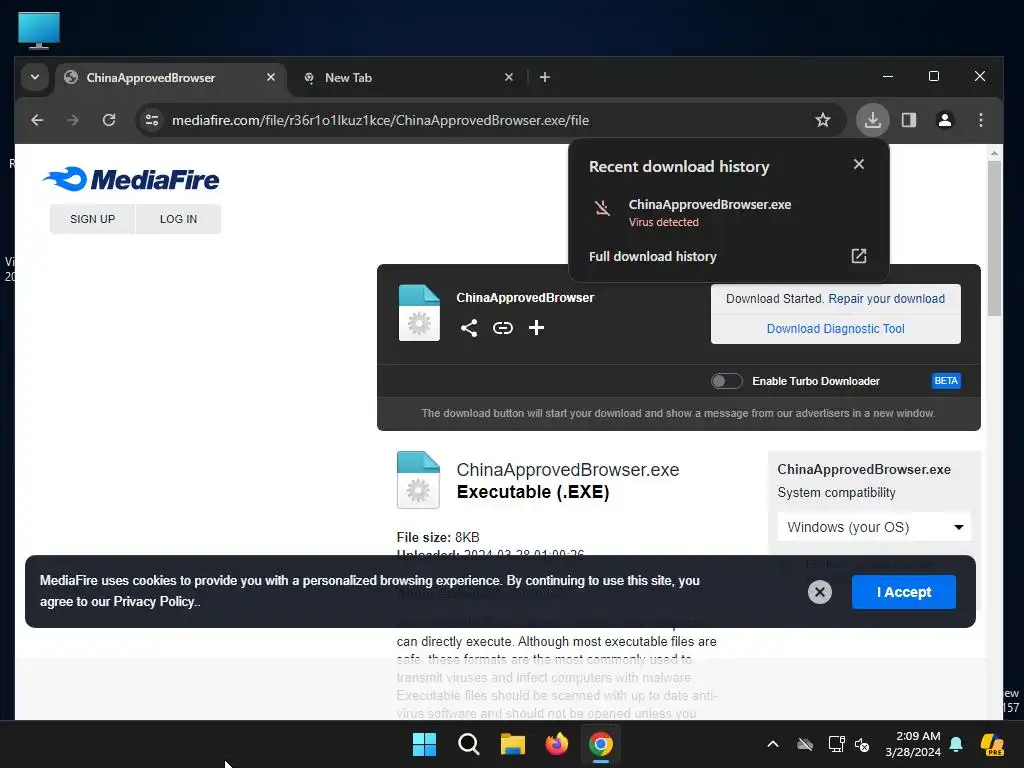Image resolution: width=1024 pixels, height=768 pixels.
Task: Click the LOG IN button
Action: coord(178,219)
